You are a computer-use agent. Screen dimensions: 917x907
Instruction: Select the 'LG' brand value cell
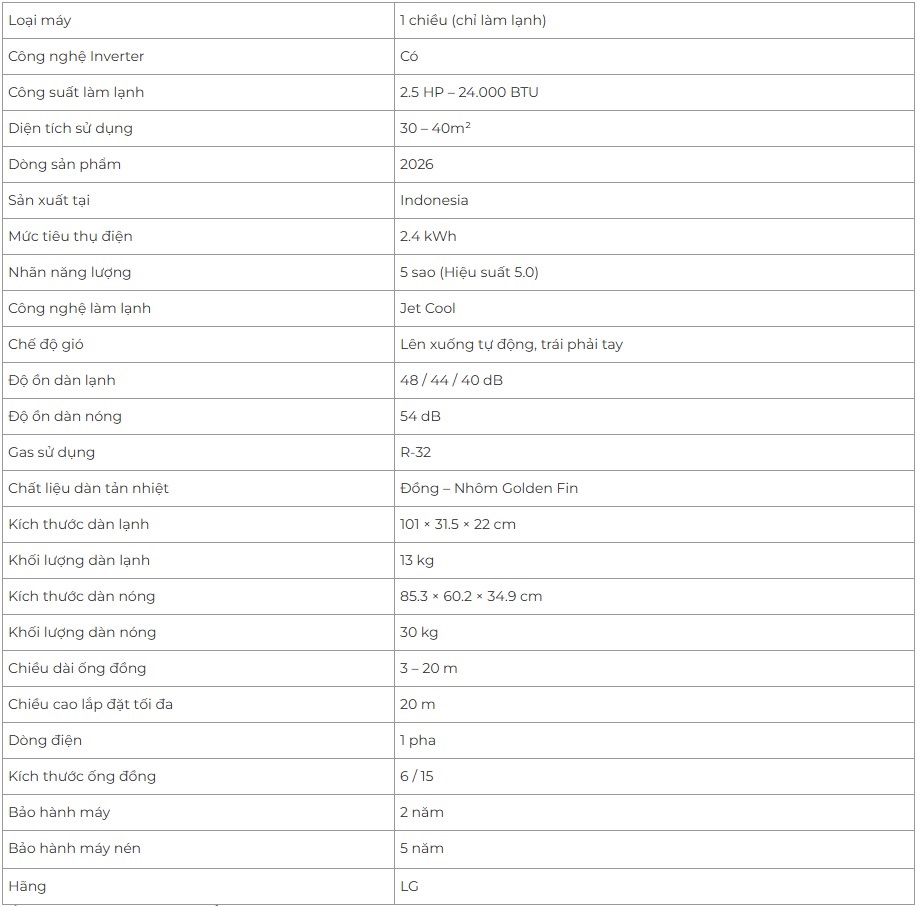410,886
